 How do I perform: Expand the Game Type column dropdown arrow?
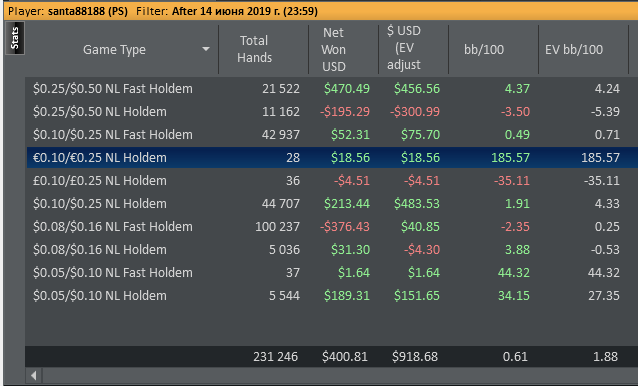206,49
